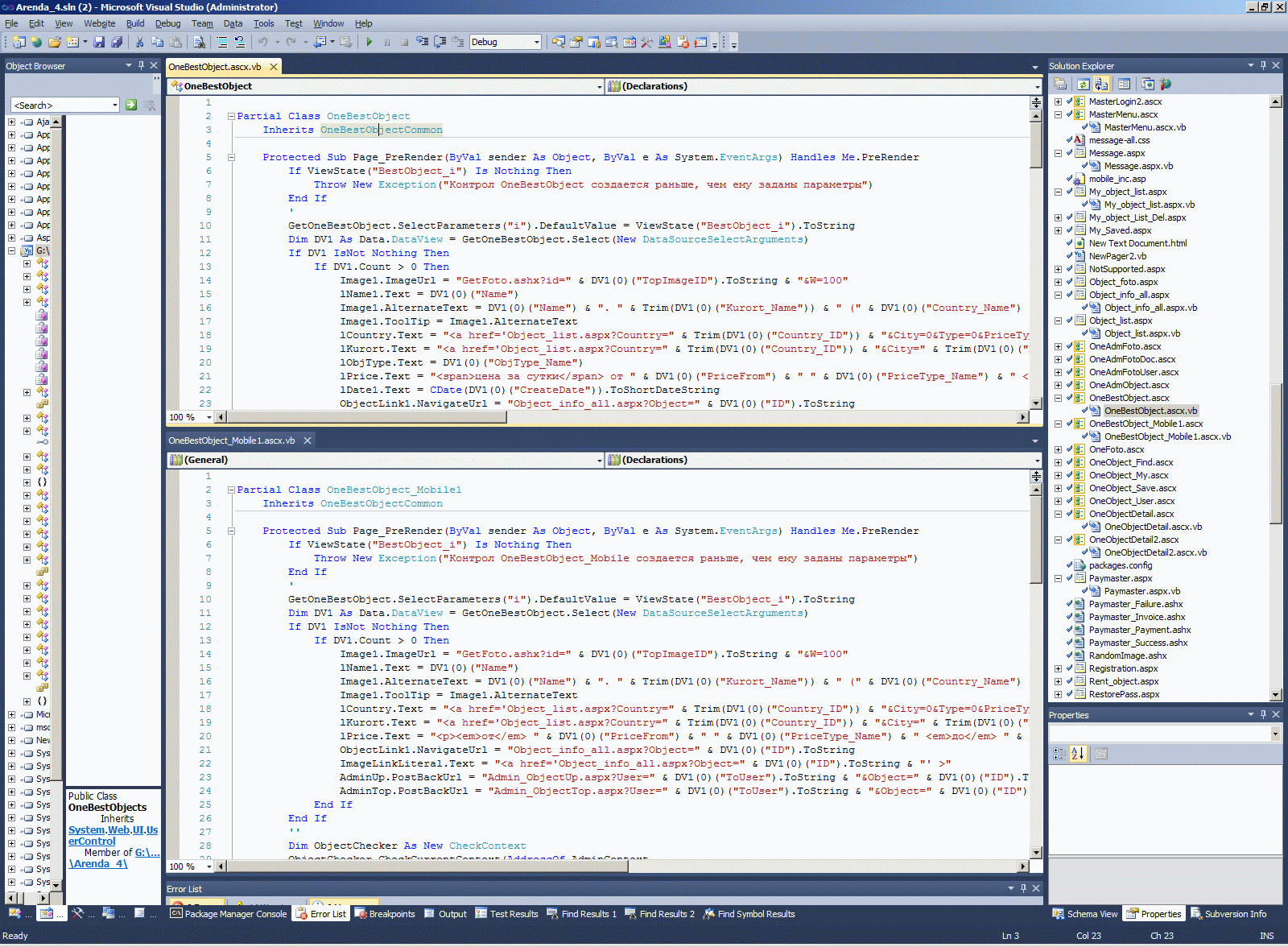The image size is (1288, 947).
Task: Click the Start Debugging play icon
Action: 369,42
